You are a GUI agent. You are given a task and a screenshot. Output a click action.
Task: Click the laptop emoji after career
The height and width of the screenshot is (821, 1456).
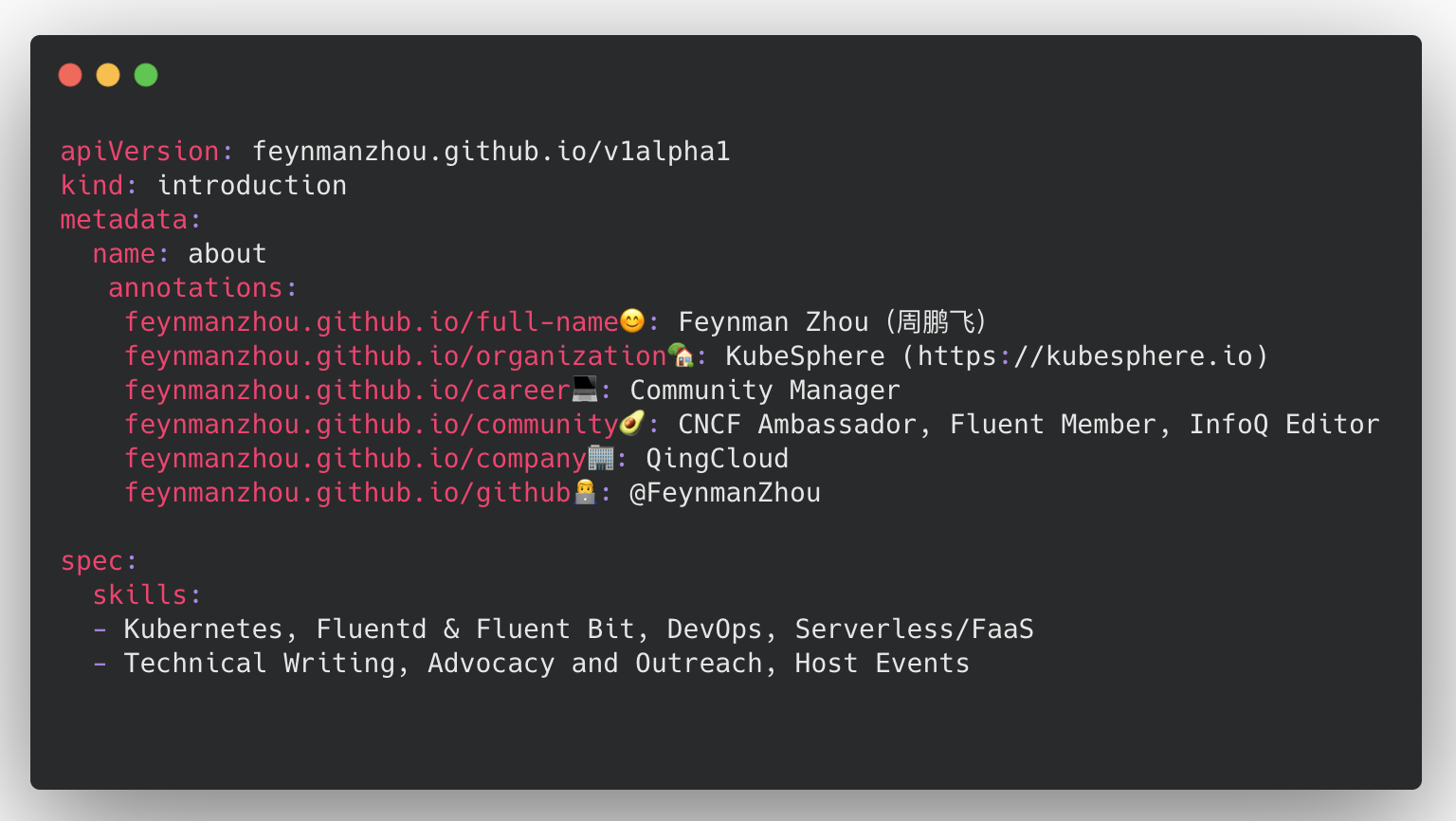(585, 390)
